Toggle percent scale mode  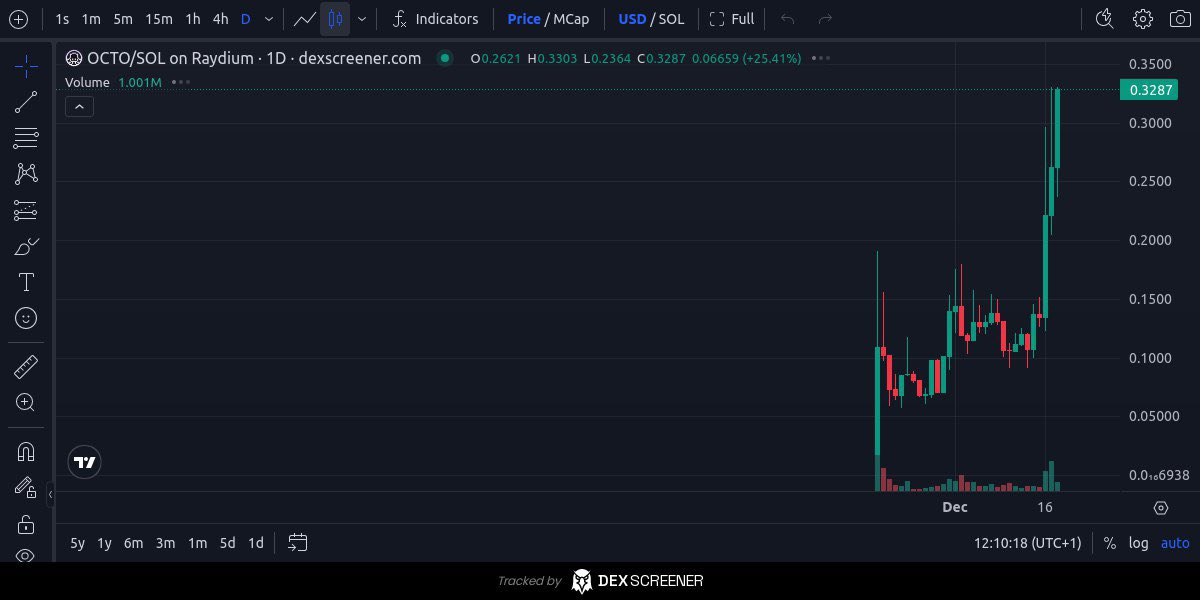click(1110, 543)
